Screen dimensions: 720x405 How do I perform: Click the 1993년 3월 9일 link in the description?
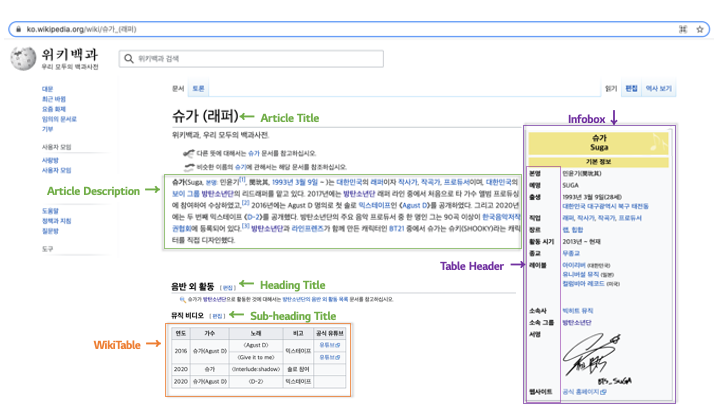(295, 182)
